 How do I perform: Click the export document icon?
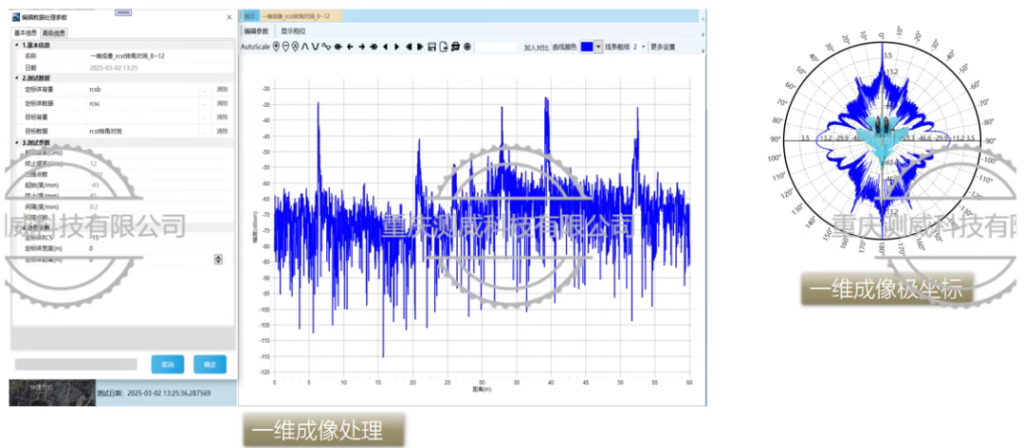point(443,46)
